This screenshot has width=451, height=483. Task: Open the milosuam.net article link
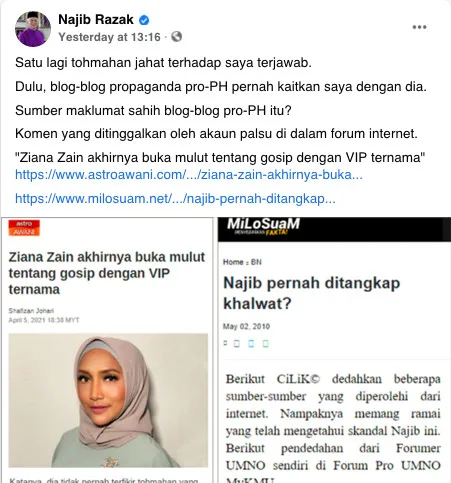pos(175,199)
